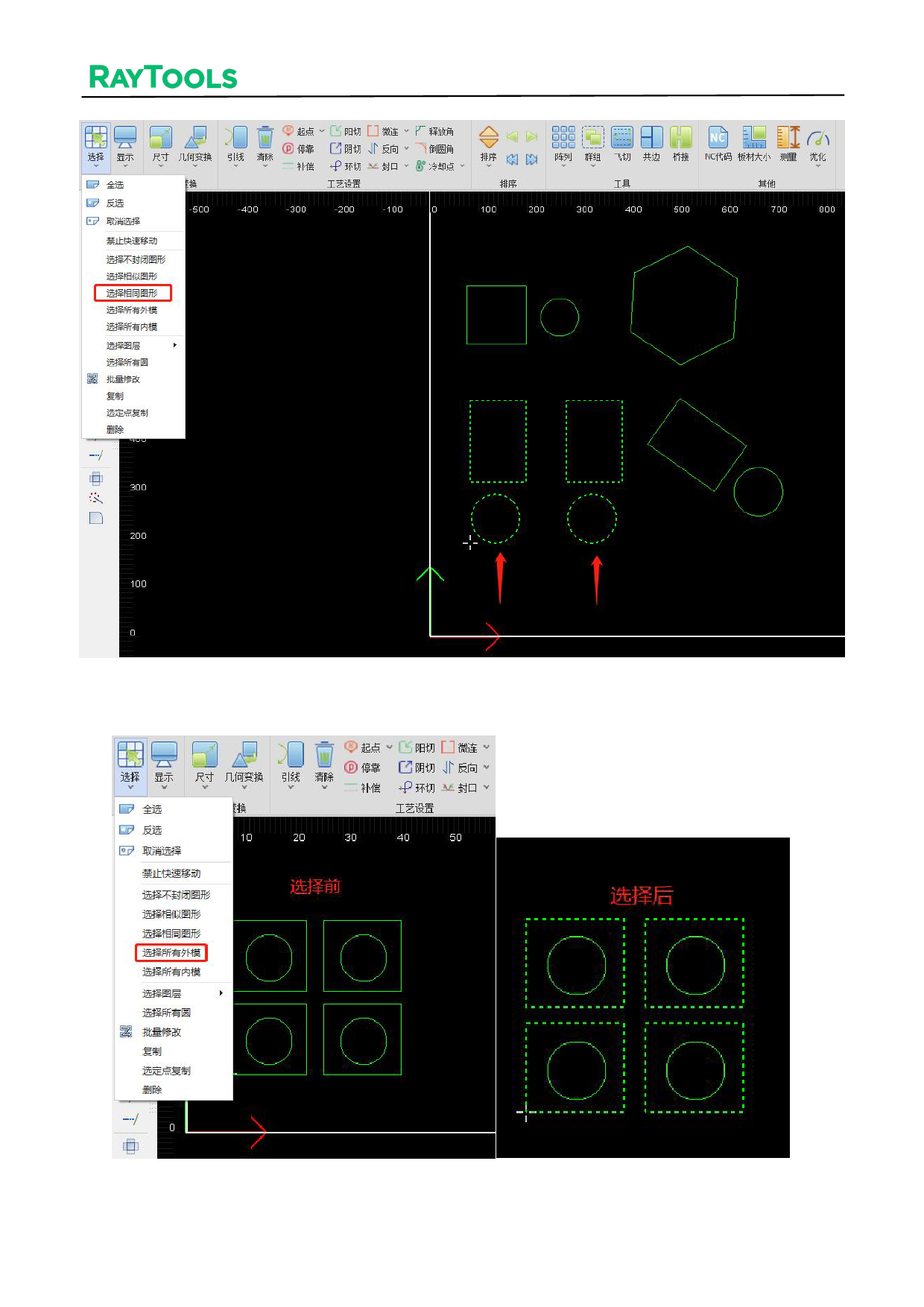
Task: Click the 倒圆角 fillet button
Action: click(x=435, y=149)
